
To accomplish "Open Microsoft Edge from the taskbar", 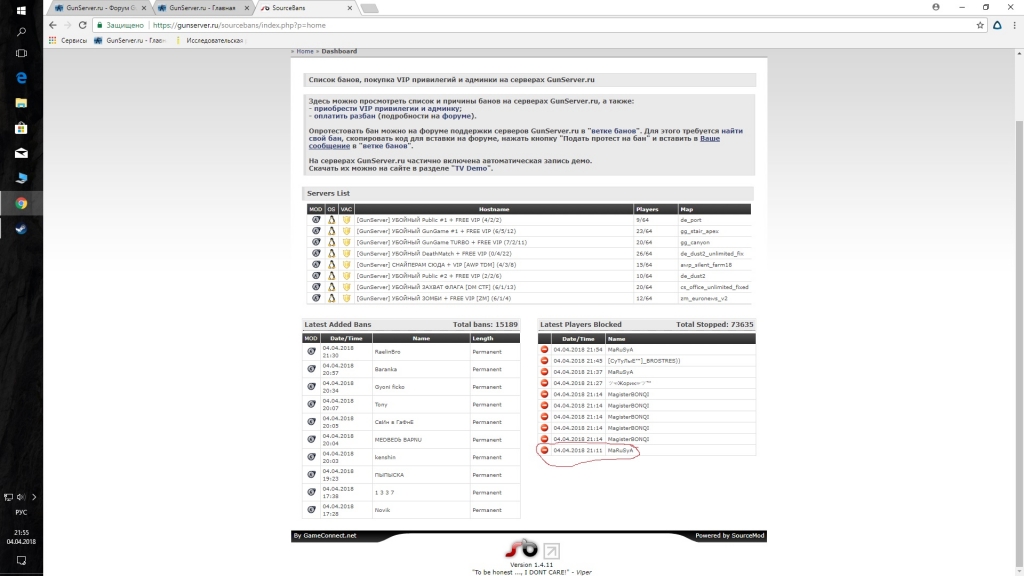I will 21,77.
